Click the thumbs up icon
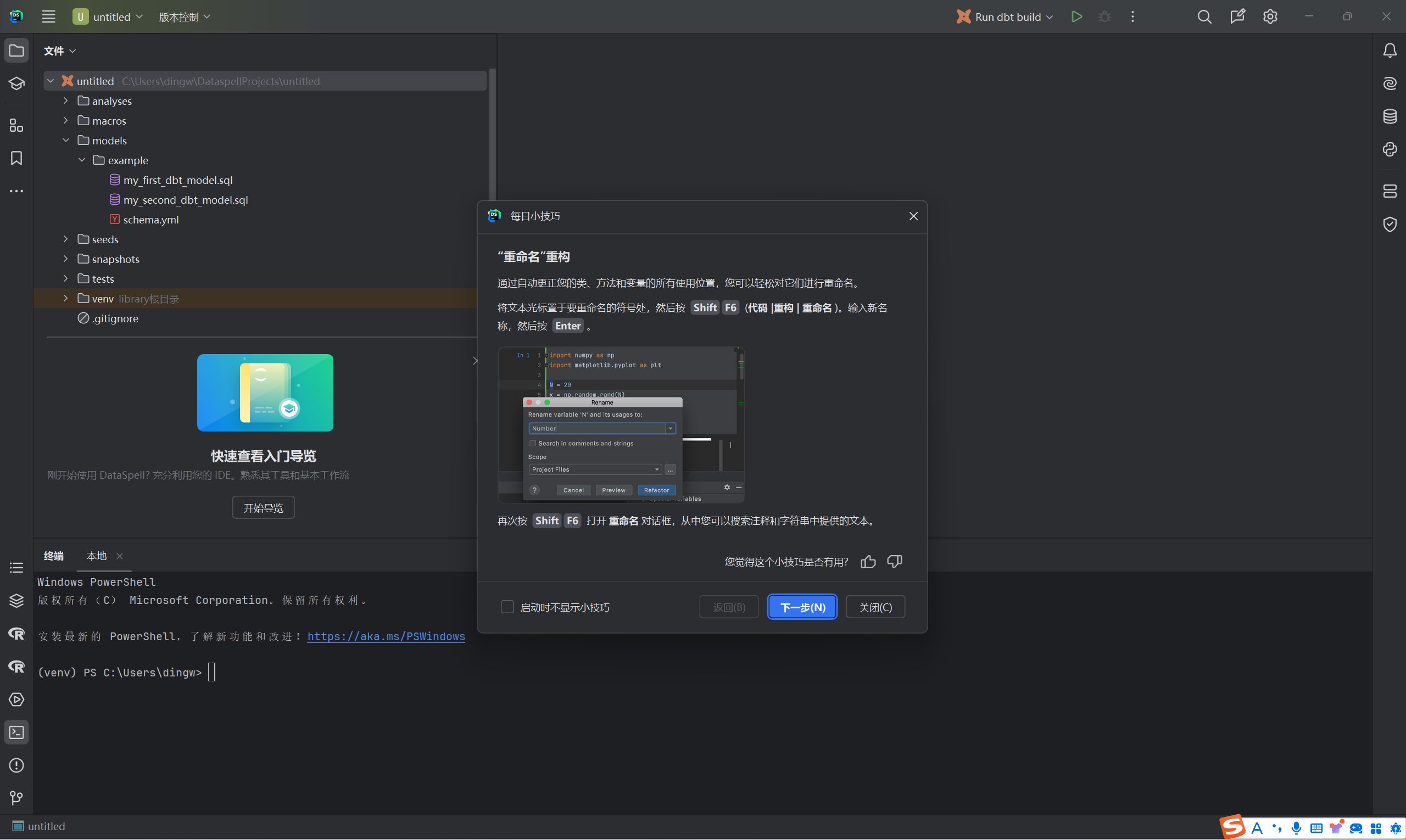Screen dimensions: 1406x840 tap(868, 562)
